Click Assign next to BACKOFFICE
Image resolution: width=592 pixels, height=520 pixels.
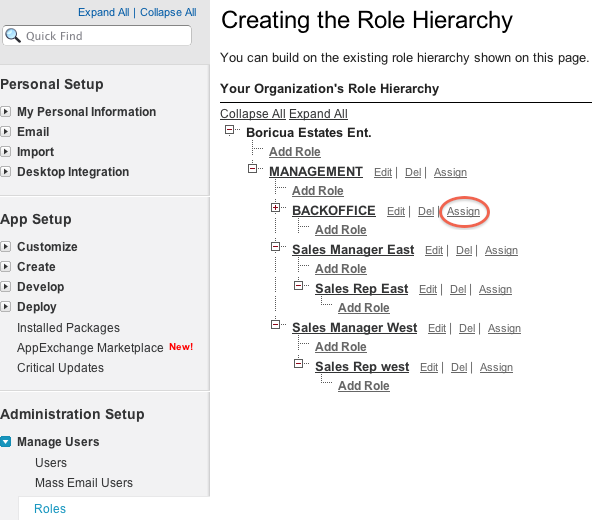(x=463, y=211)
